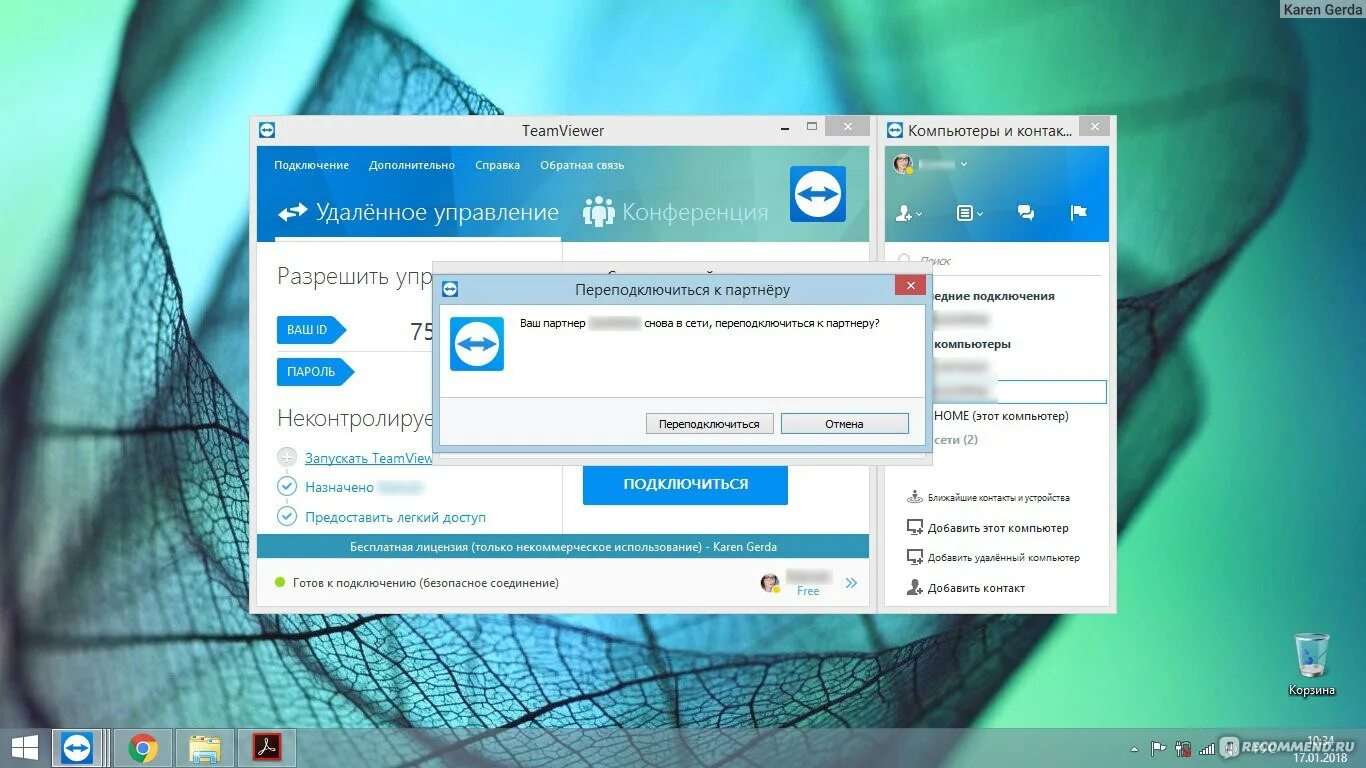The width and height of the screenshot is (1366, 768).
Task: Click the Отмена button in the dialog
Action: pyautogui.click(x=845, y=424)
